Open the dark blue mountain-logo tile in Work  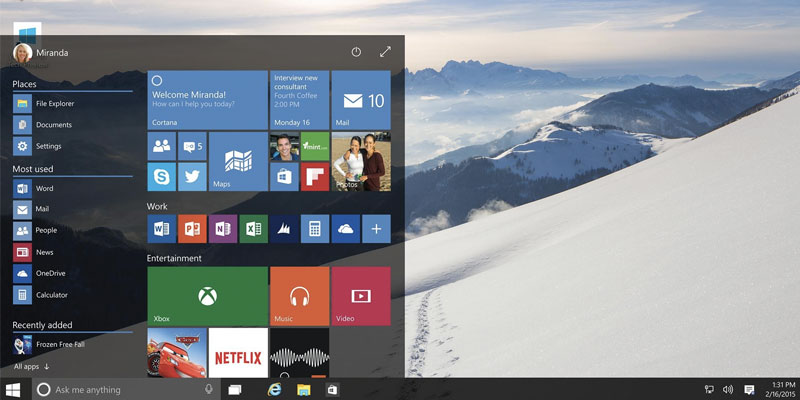(284, 229)
